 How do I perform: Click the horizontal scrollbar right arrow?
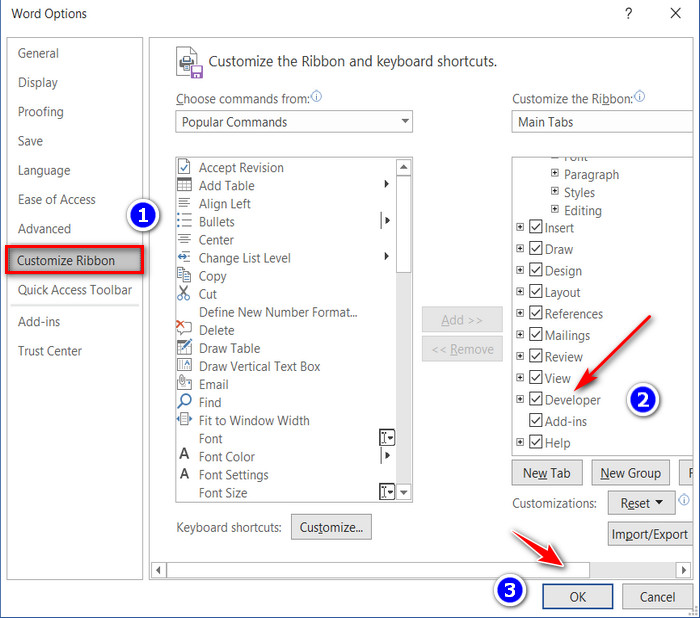point(683,570)
